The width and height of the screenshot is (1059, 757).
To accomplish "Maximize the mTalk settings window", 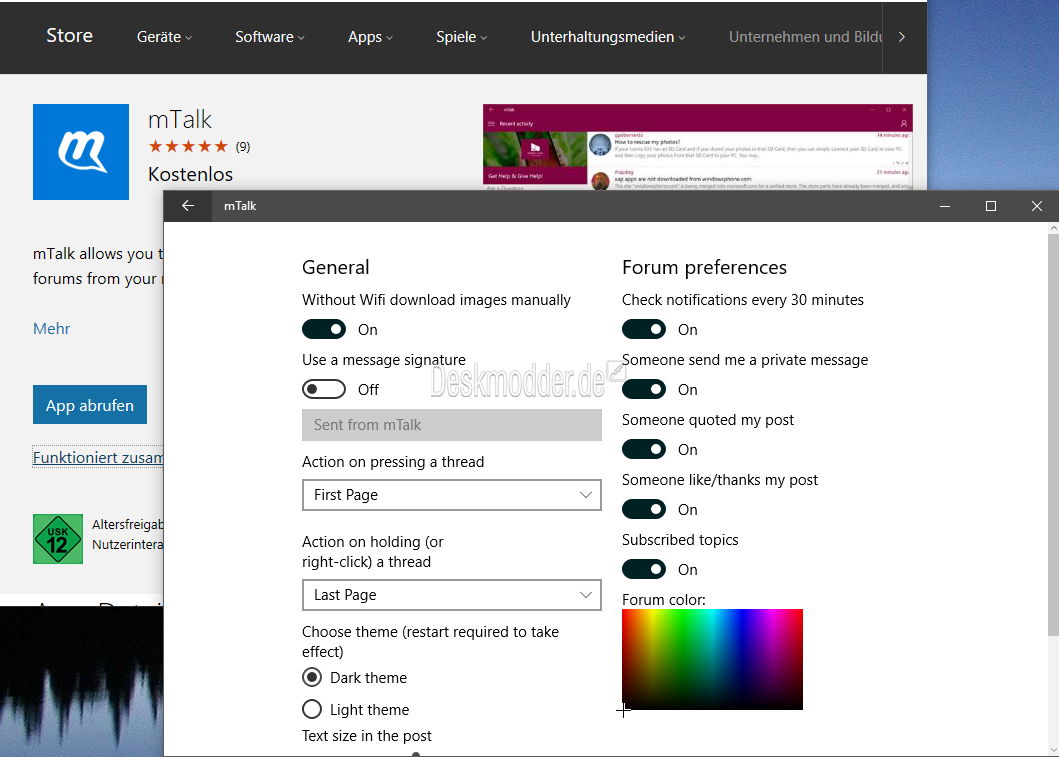I will click(991, 206).
